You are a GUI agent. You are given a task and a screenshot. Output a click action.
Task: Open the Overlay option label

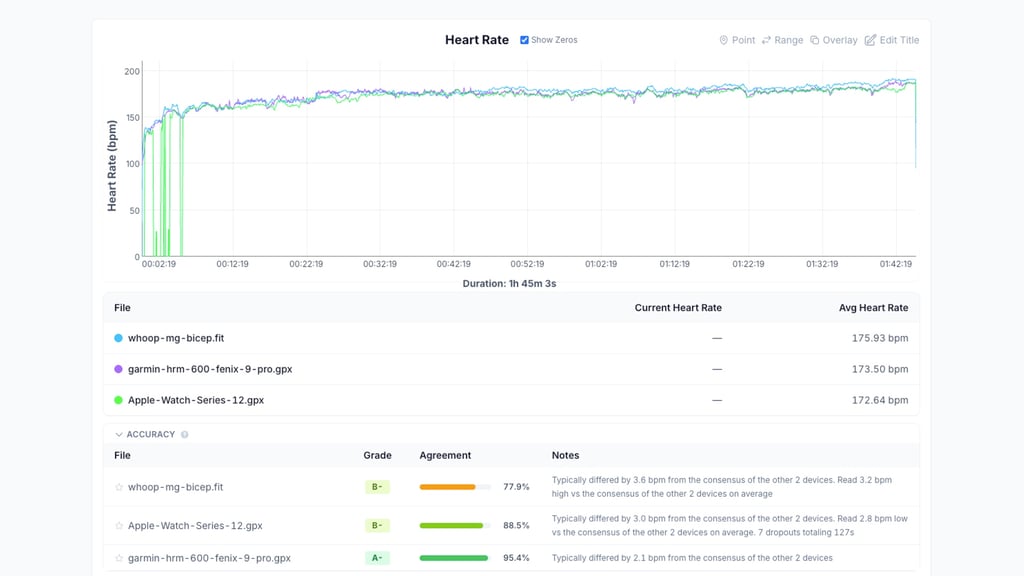pyautogui.click(x=840, y=40)
